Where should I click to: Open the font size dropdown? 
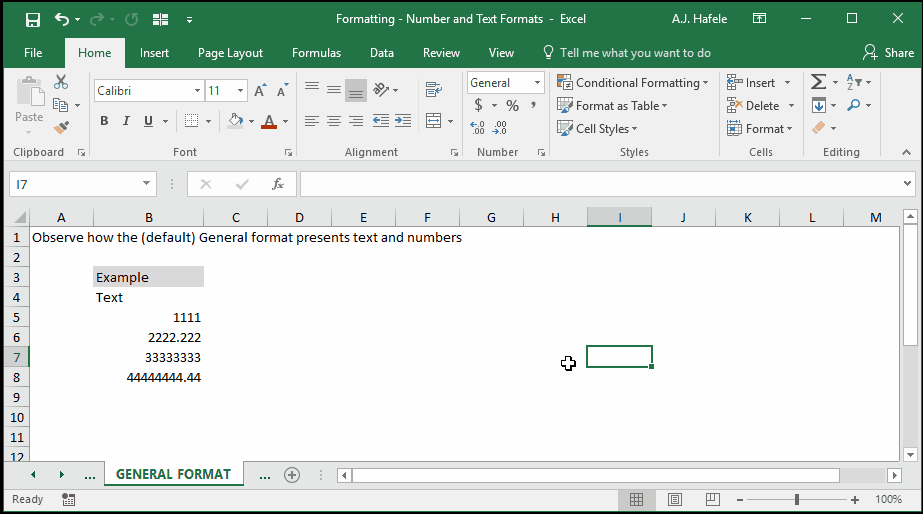pyautogui.click(x=240, y=91)
